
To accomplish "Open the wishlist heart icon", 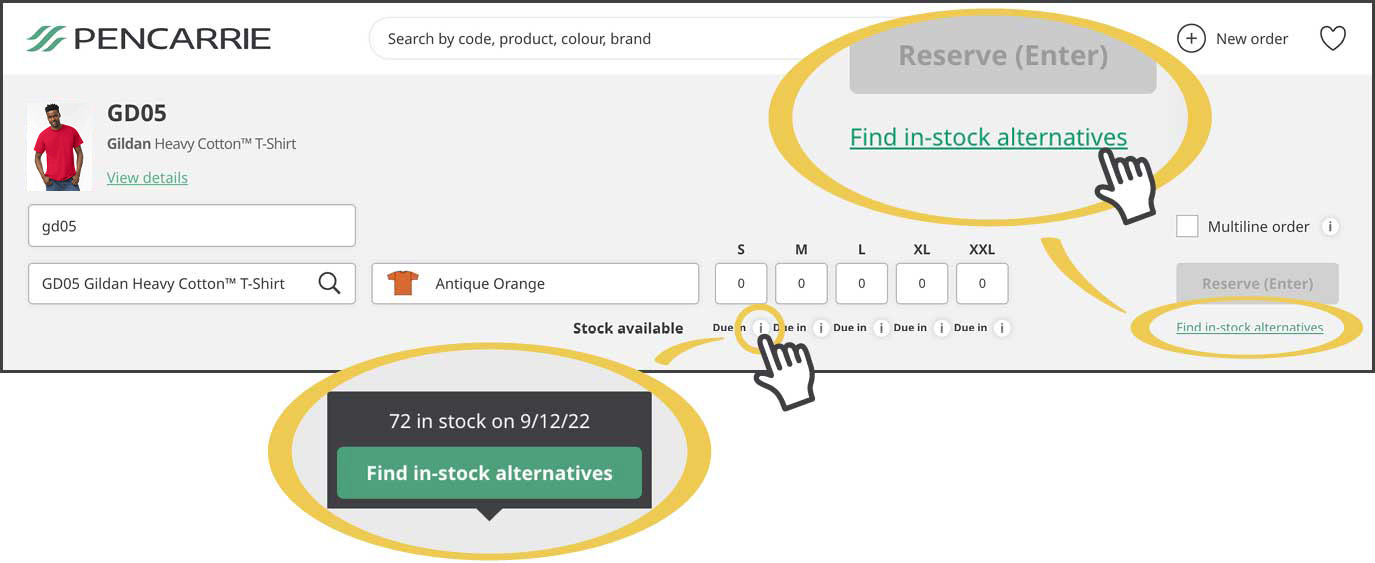I will pos(1333,39).
